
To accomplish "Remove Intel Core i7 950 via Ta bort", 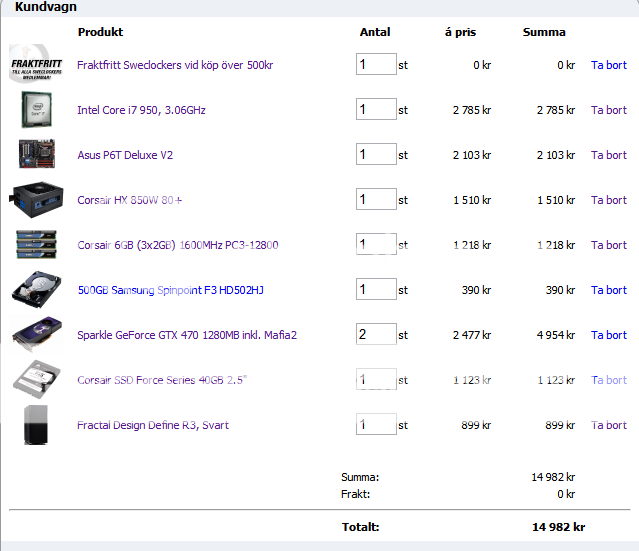I will 608,110.
